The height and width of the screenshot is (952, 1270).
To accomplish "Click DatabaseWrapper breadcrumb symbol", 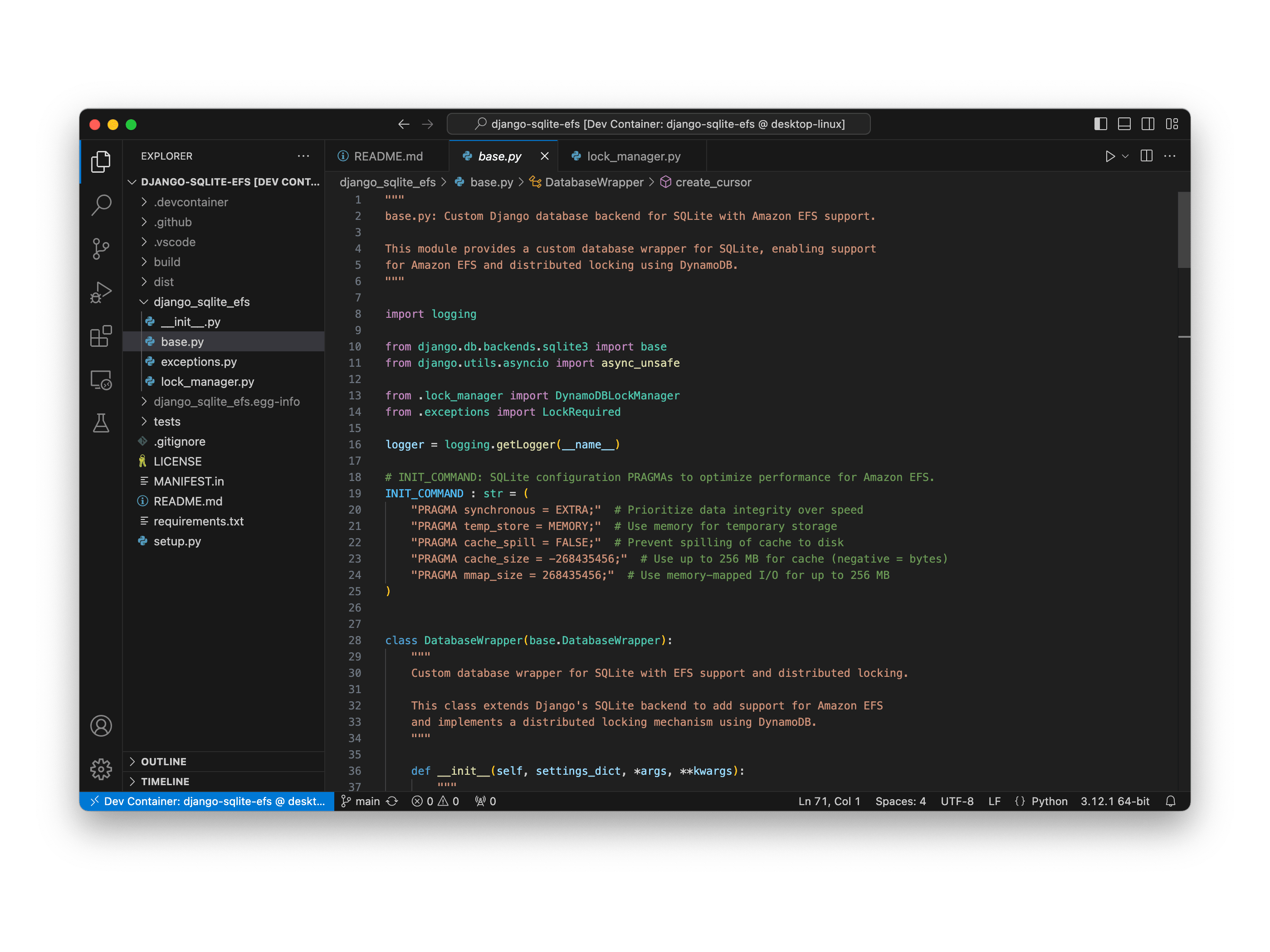I will (x=586, y=182).
